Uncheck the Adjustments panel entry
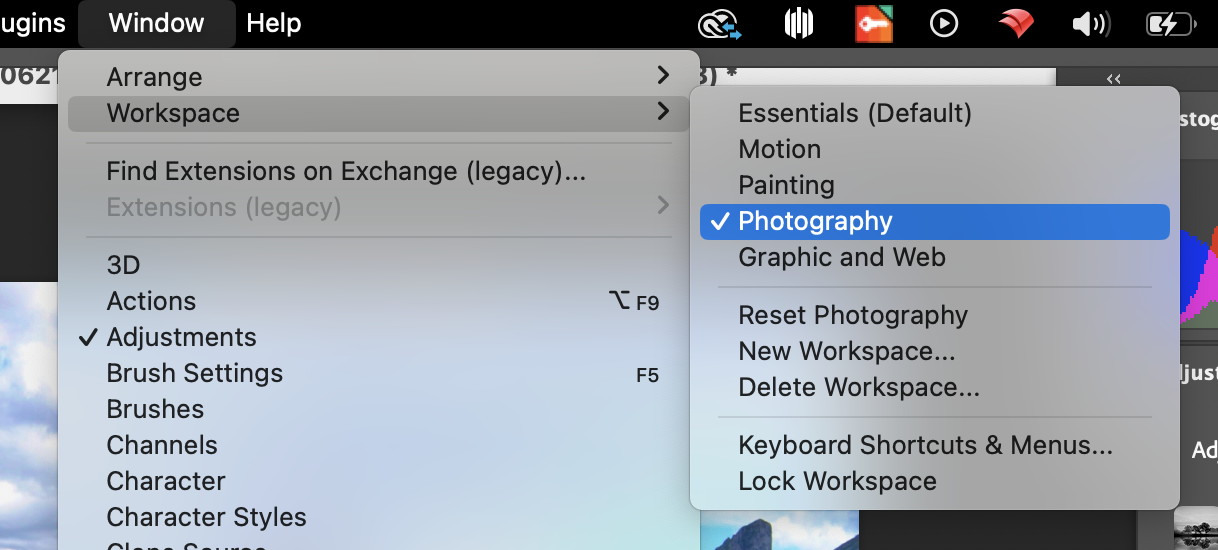The height and width of the screenshot is (550, 1218). pyautogui.click(x=181, y=337)
